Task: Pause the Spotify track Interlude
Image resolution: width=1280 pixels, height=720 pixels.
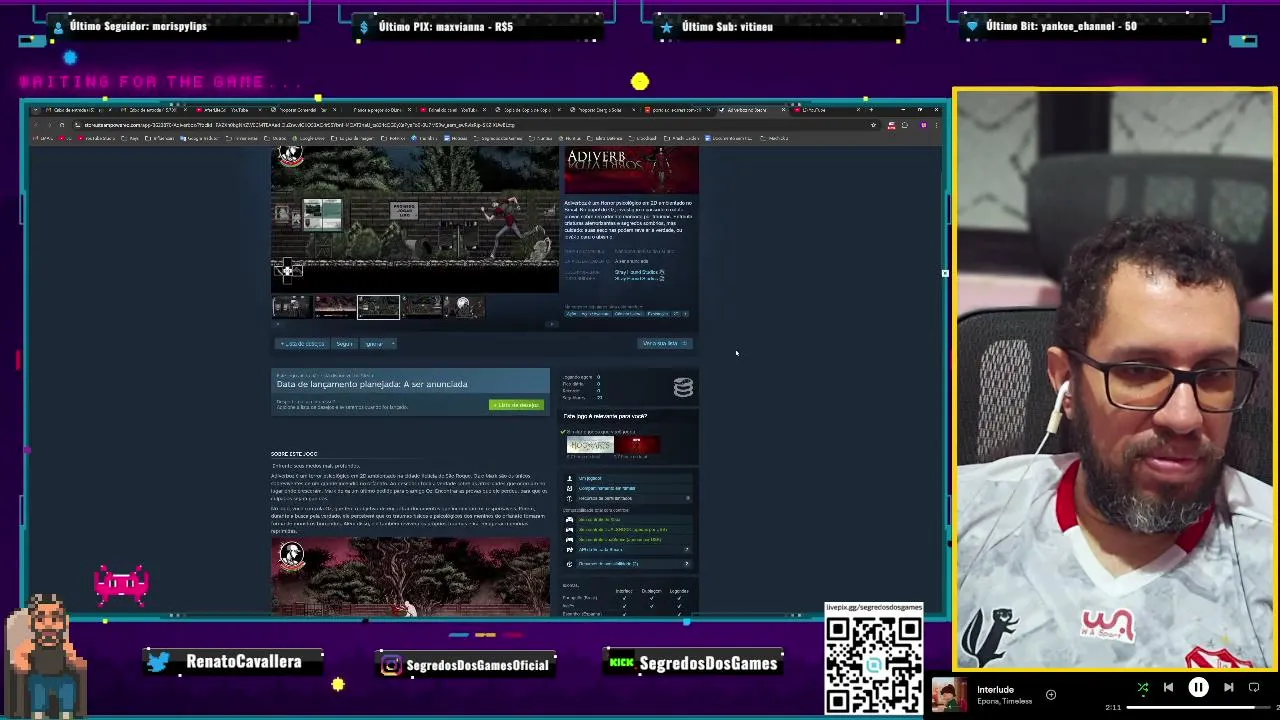Action: 1198,688
